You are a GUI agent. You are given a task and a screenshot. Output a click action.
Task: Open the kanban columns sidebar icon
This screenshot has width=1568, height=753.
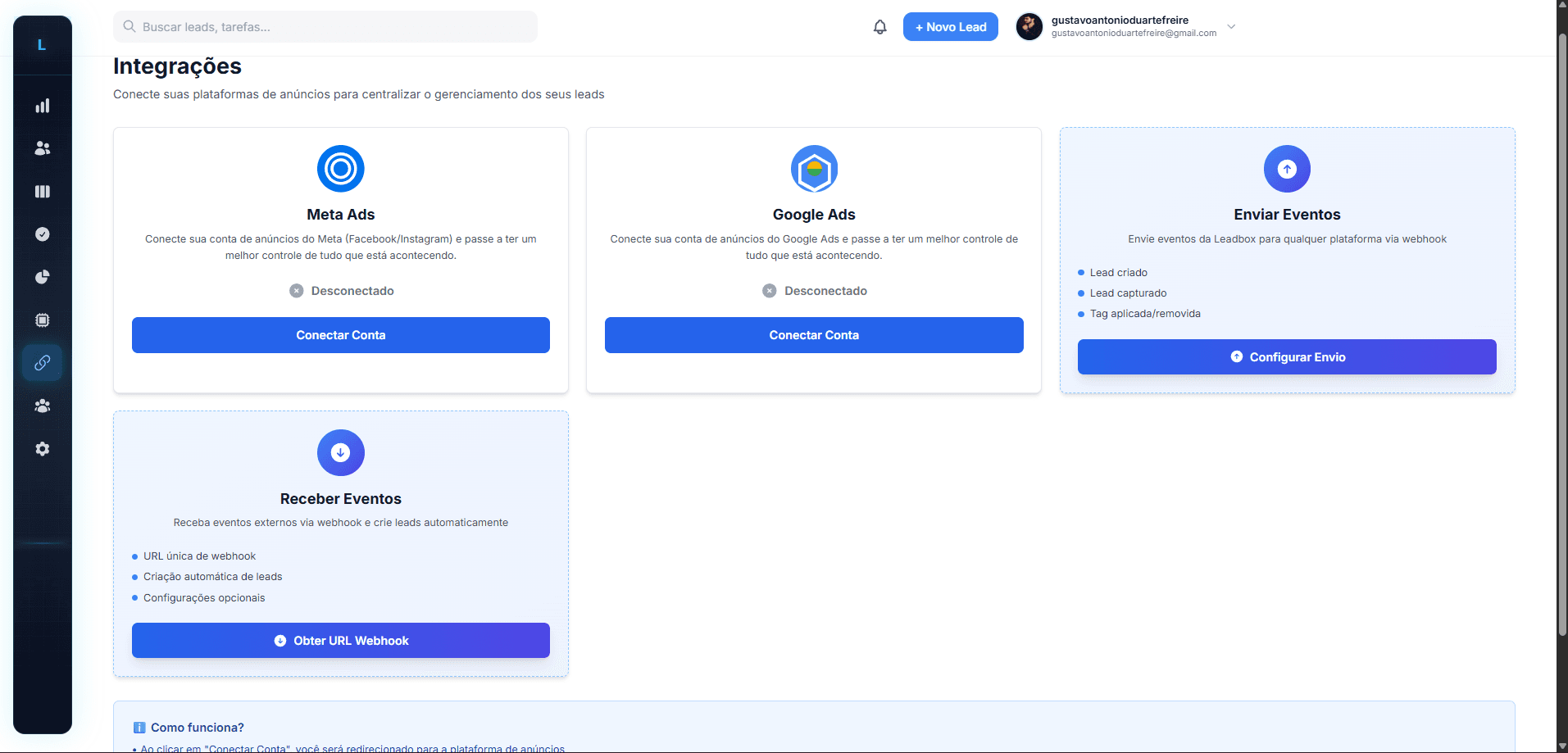coord(43,192)
